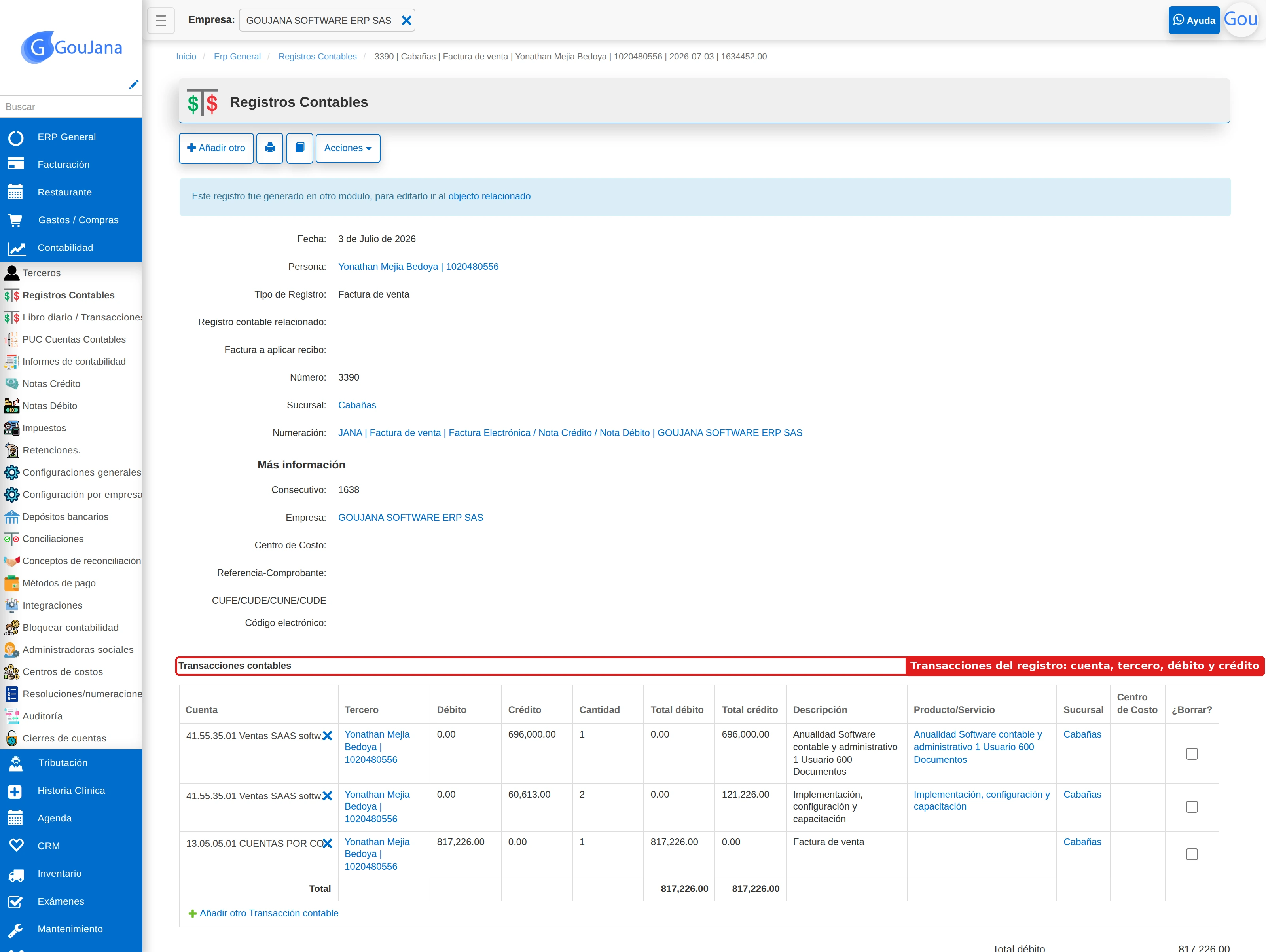Click the Retenciones icon
1266x952 pixels.
pos(11,451)
